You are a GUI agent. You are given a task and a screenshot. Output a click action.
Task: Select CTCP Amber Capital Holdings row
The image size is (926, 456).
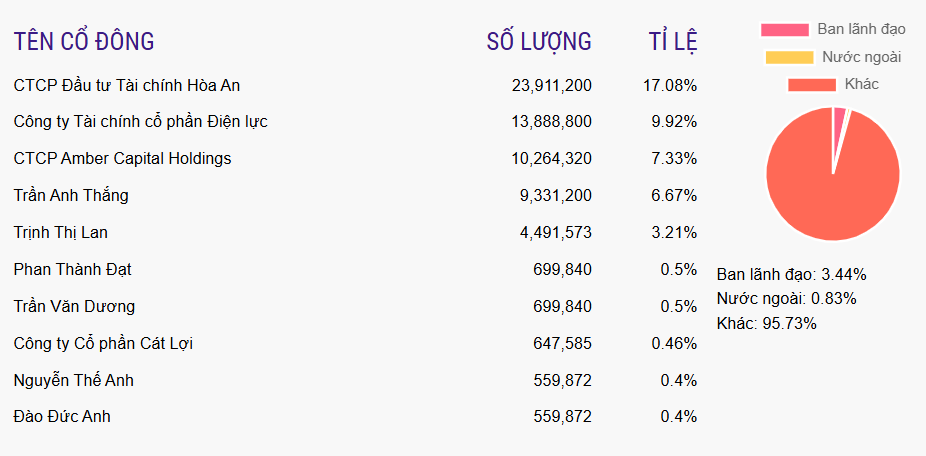pyautogui.click(x=122, y=159)
